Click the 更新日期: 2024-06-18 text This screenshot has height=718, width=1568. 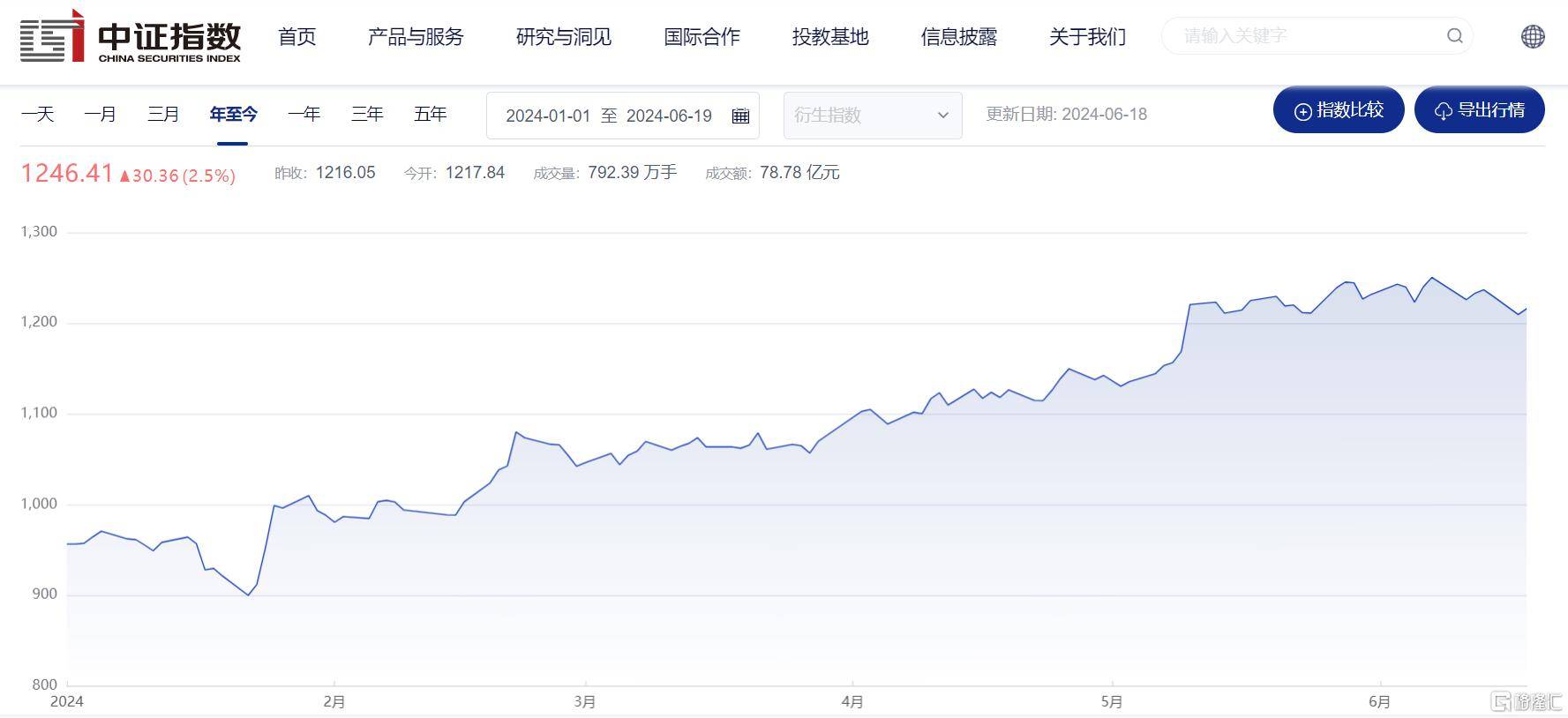point(1067,115)
